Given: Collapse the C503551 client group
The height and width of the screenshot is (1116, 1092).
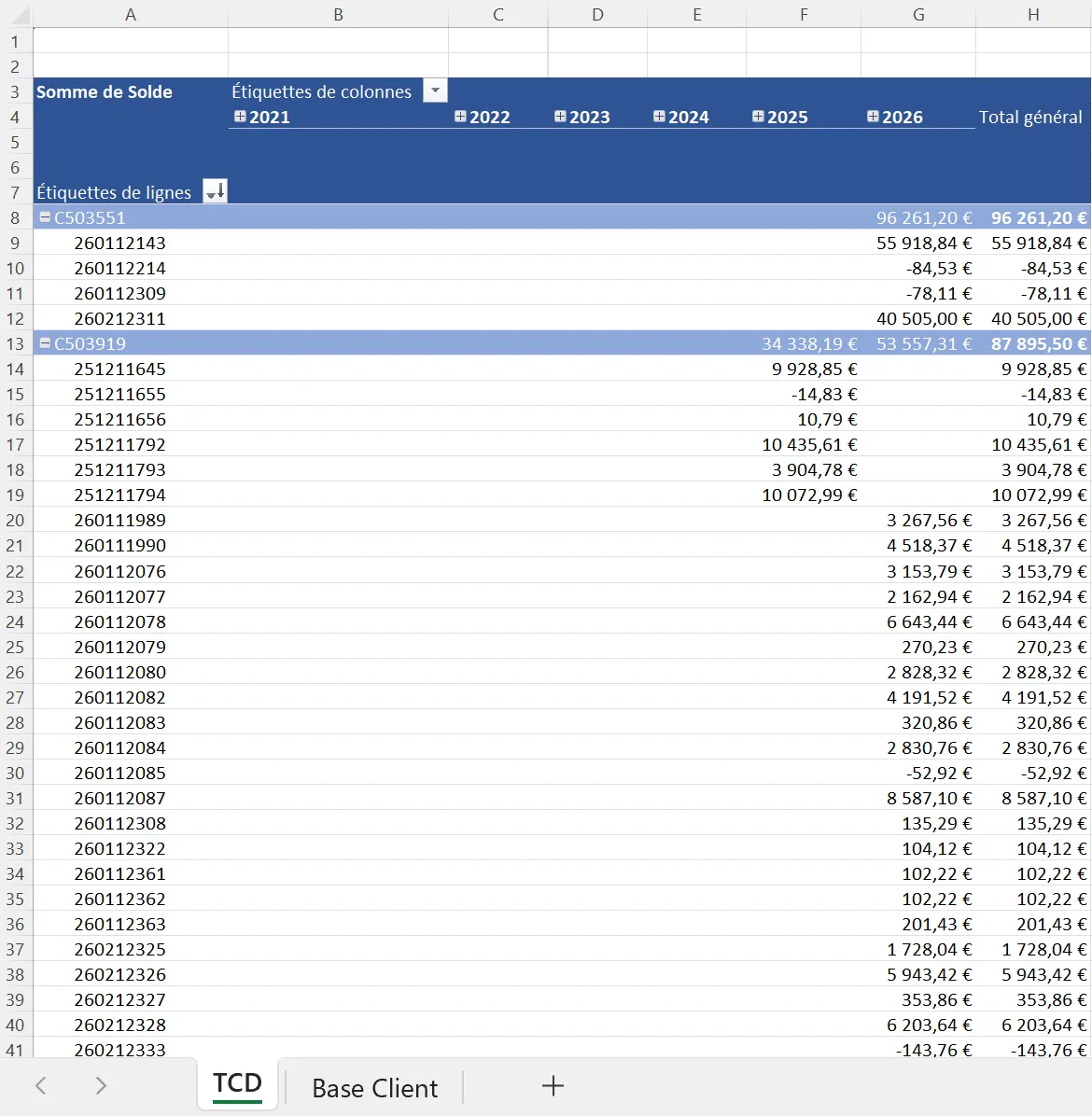Looking at the screenshot, I should tap(45, 217).
